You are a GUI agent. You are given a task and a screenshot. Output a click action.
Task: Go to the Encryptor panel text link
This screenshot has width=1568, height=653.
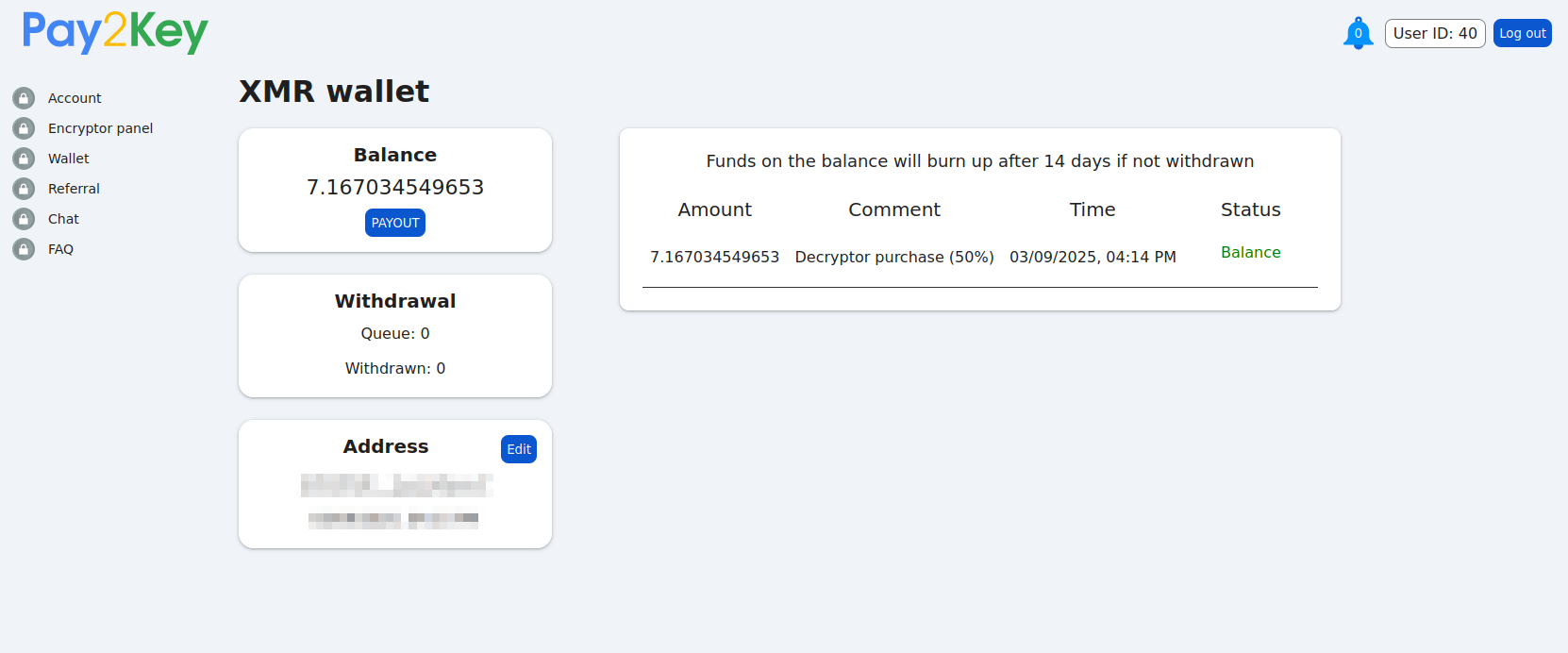(100, 128)
